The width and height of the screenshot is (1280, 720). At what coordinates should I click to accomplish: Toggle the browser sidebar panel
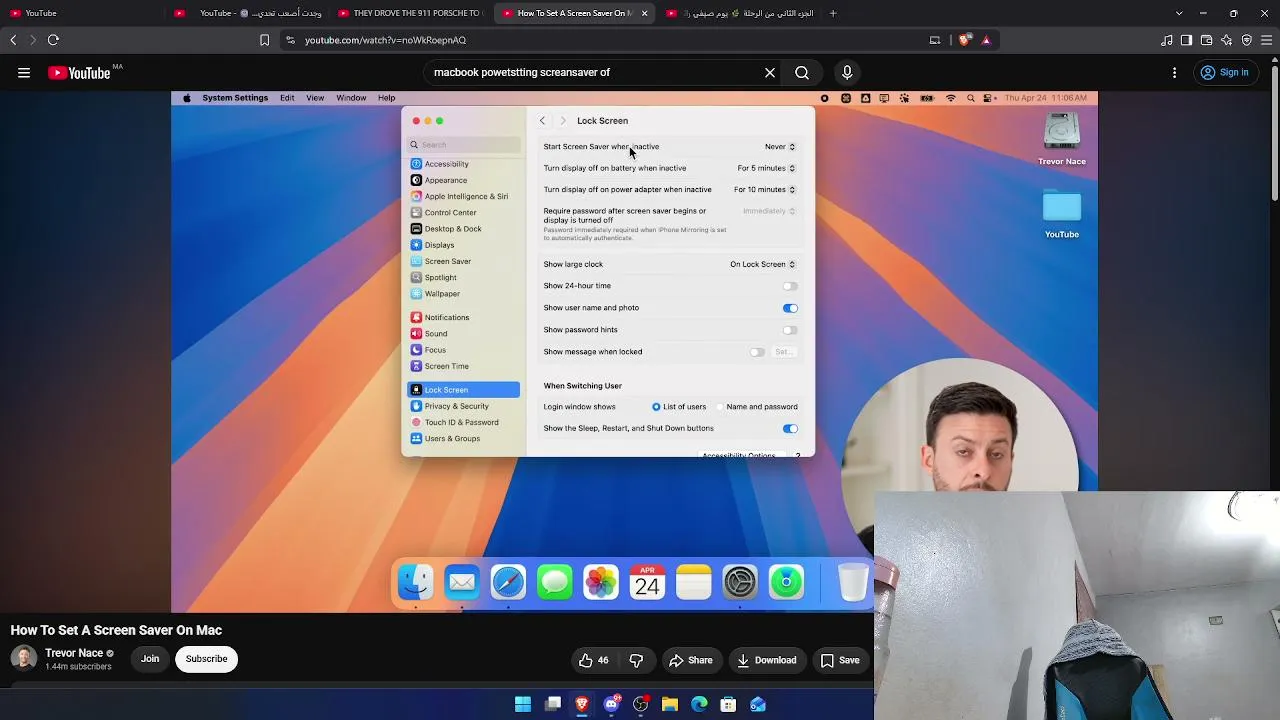1186,40
